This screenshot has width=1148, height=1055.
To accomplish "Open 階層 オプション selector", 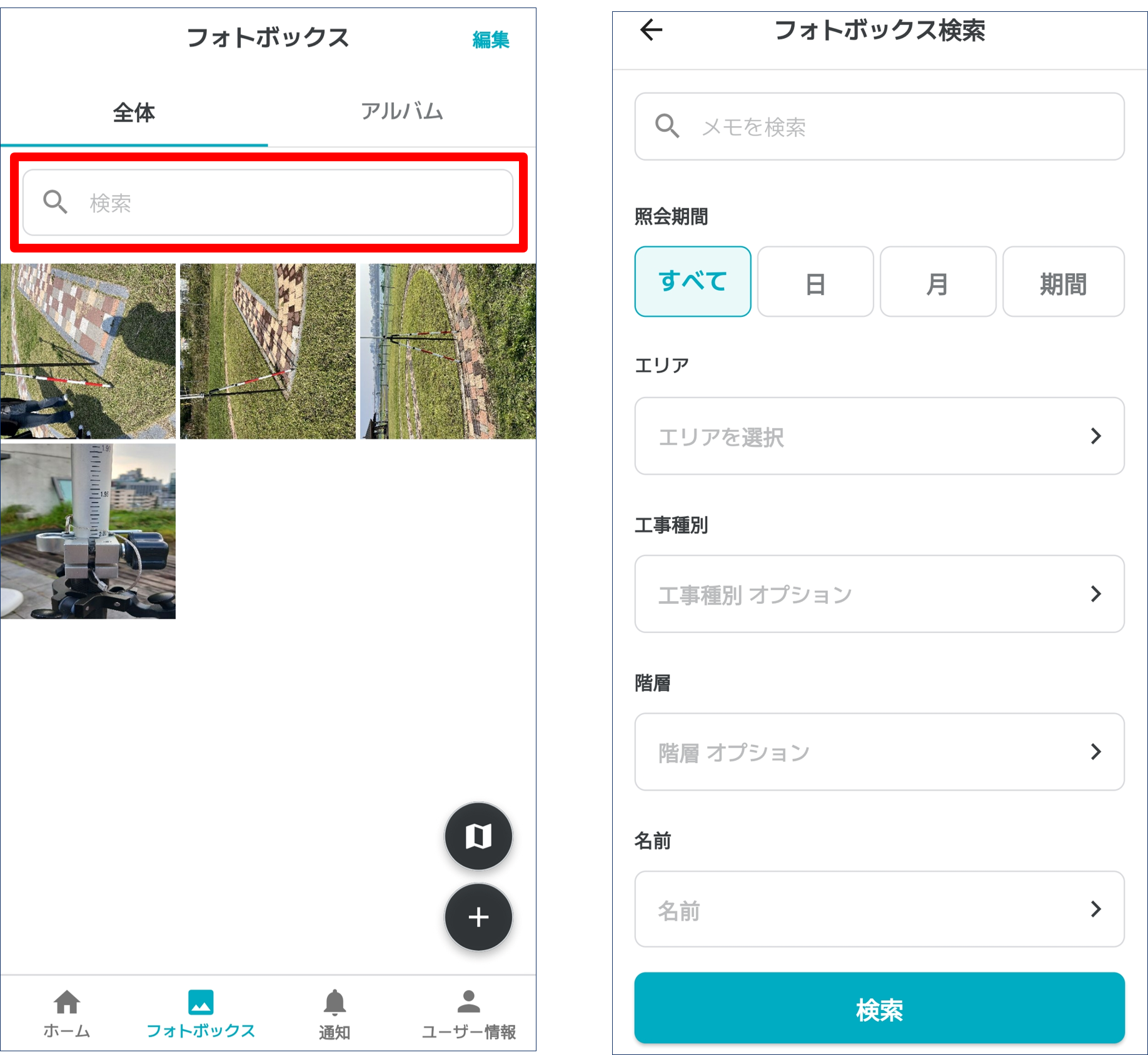I will [879, 751].
